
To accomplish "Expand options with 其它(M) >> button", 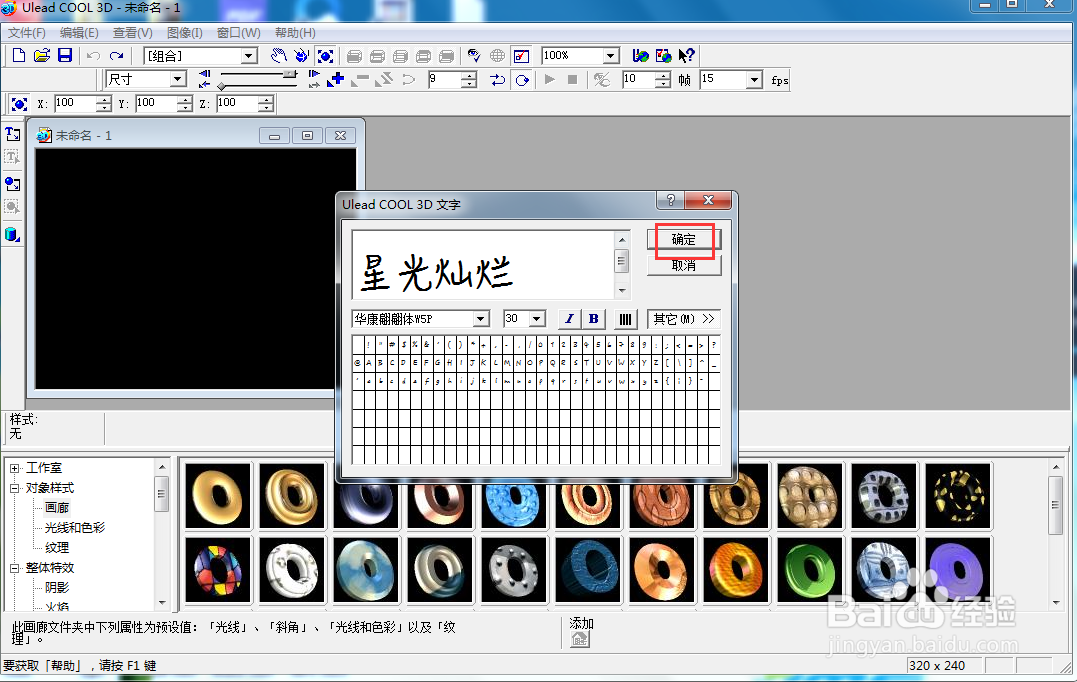I will pos(684,319).
